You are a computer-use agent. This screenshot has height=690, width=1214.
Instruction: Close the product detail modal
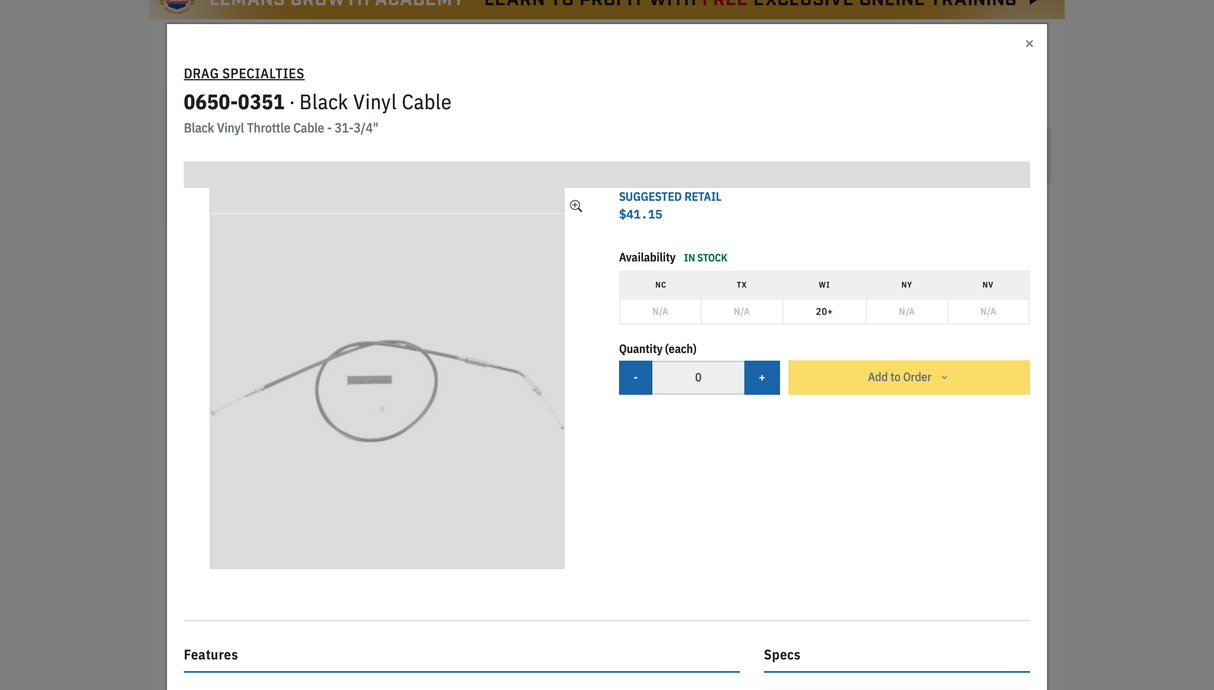(x=1029, y=44)
